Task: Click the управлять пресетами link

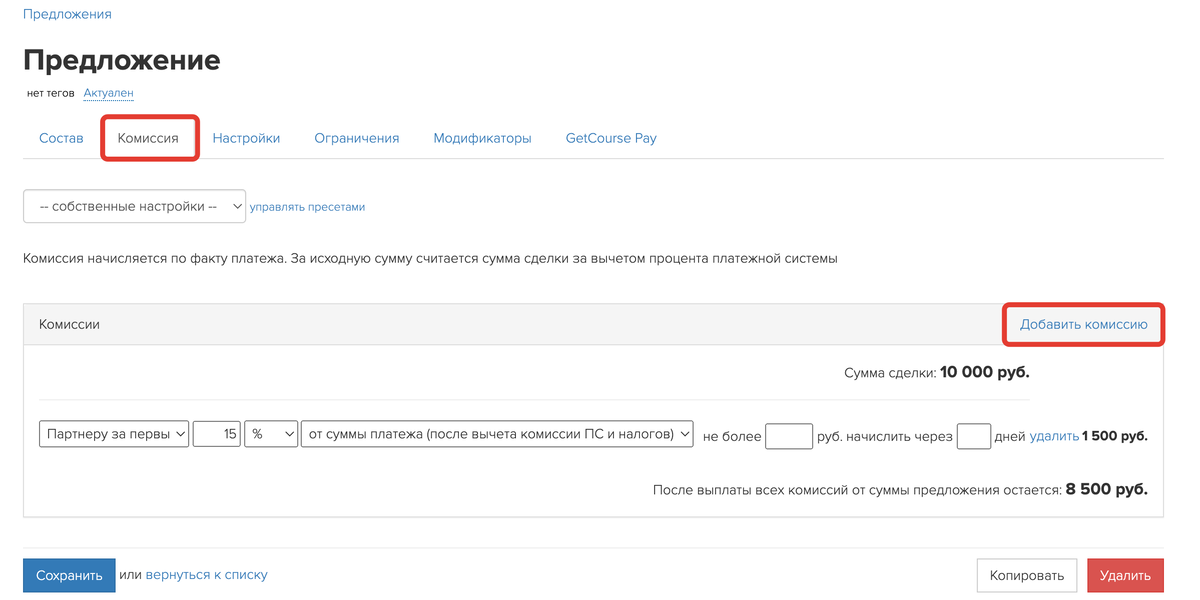Action: 307,207
